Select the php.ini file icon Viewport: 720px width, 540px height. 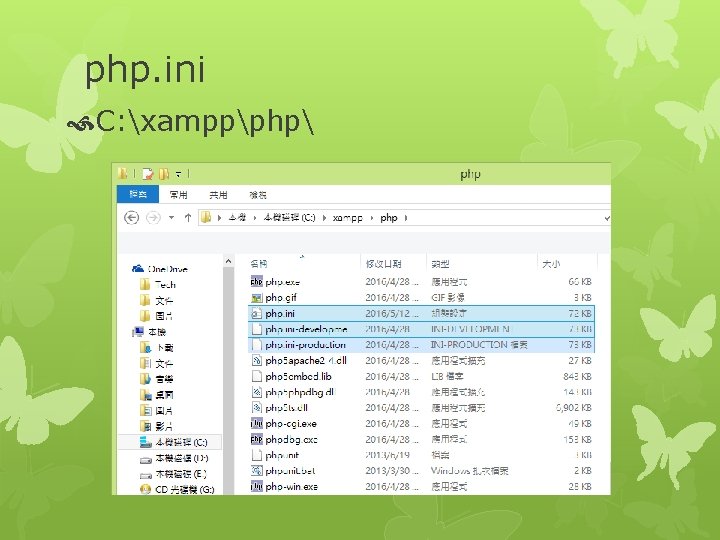pos(256,313)
